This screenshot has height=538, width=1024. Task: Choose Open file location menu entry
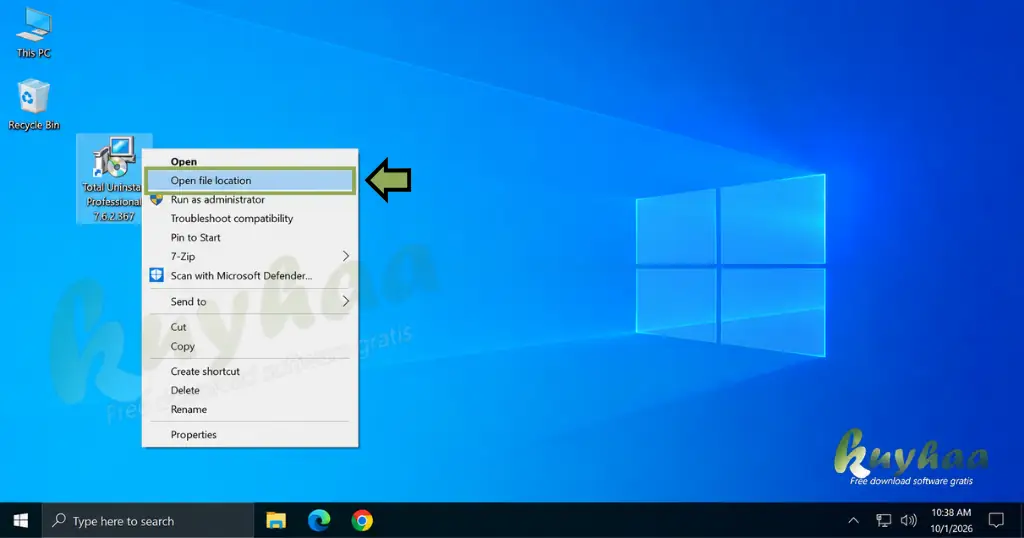pyautogui.click(x=250, y=180)
